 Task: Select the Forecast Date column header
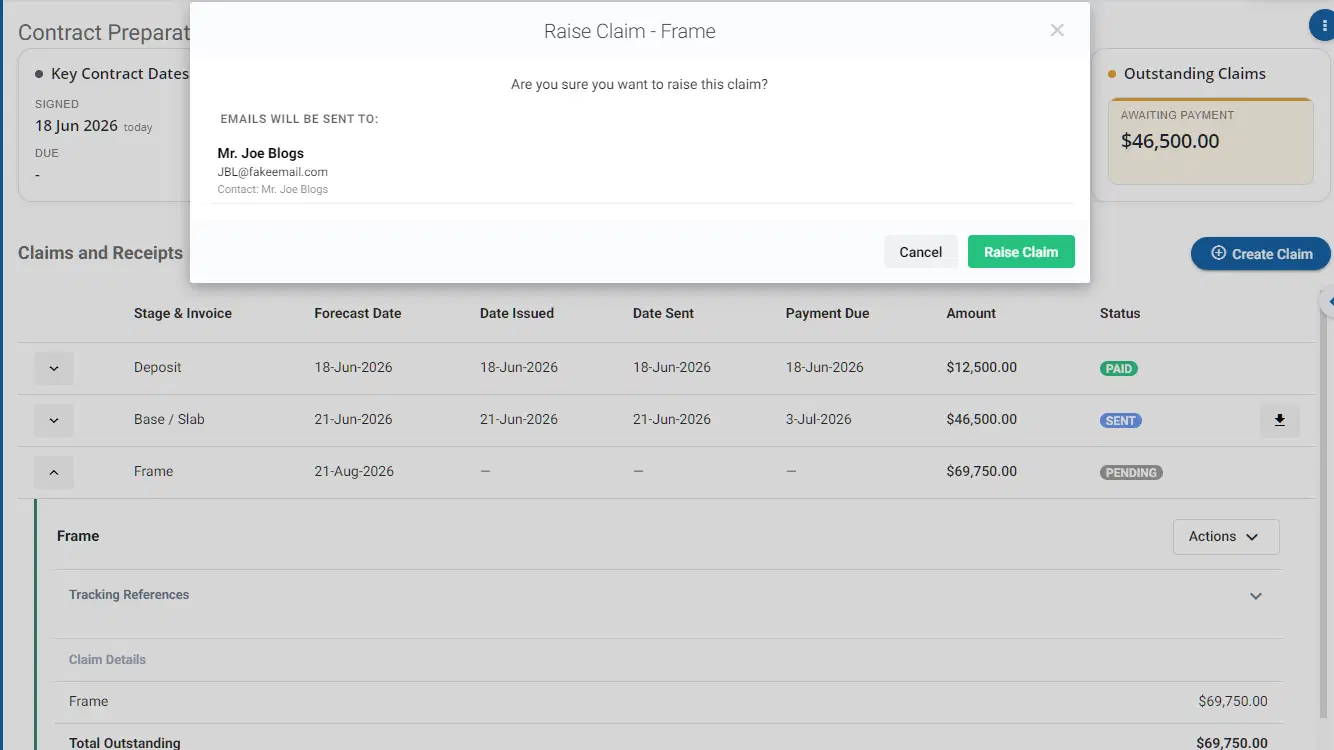click(x=358, y=313)
